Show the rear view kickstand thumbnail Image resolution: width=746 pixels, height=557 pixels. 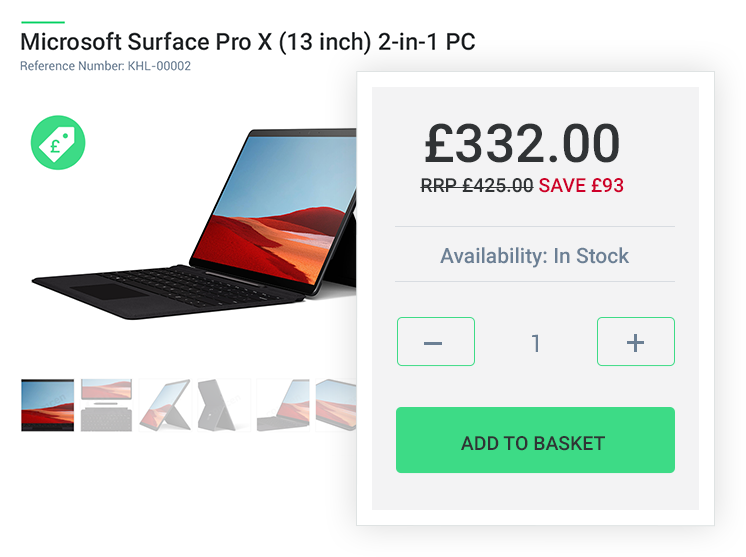pos(224,405)
